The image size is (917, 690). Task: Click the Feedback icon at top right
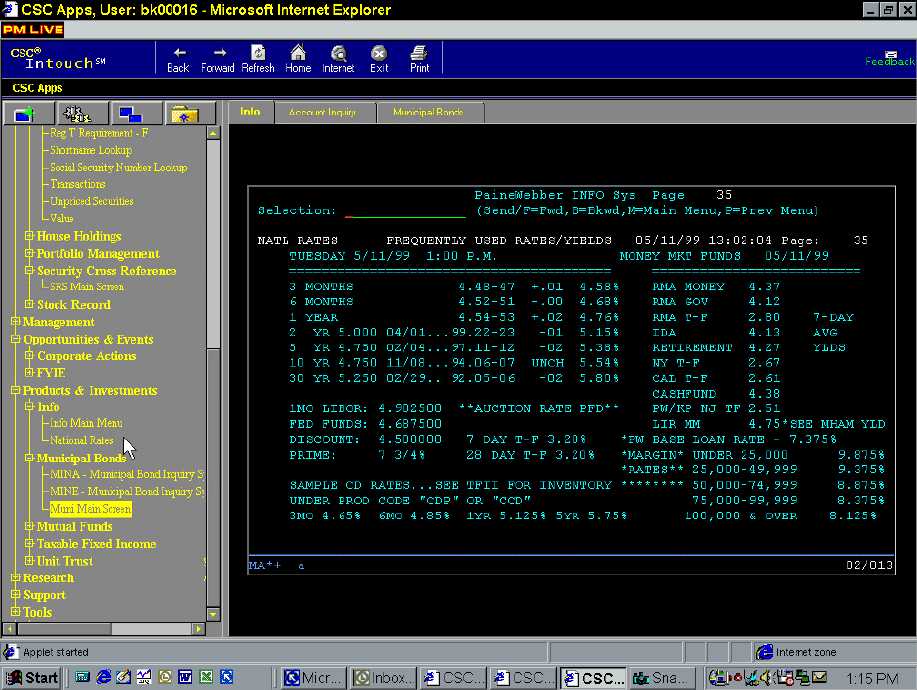pyautogui.click(x=890, y=59)
